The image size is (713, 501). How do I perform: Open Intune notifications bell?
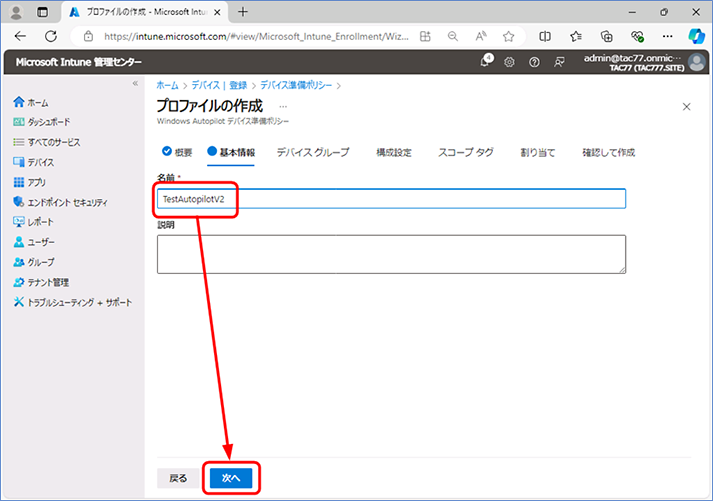485,61
